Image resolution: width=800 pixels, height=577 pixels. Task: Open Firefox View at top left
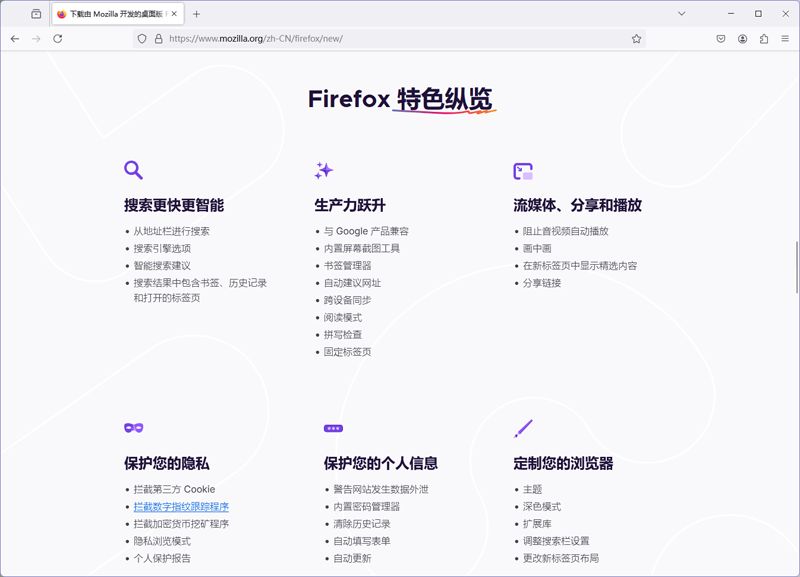tap(37, 13)
